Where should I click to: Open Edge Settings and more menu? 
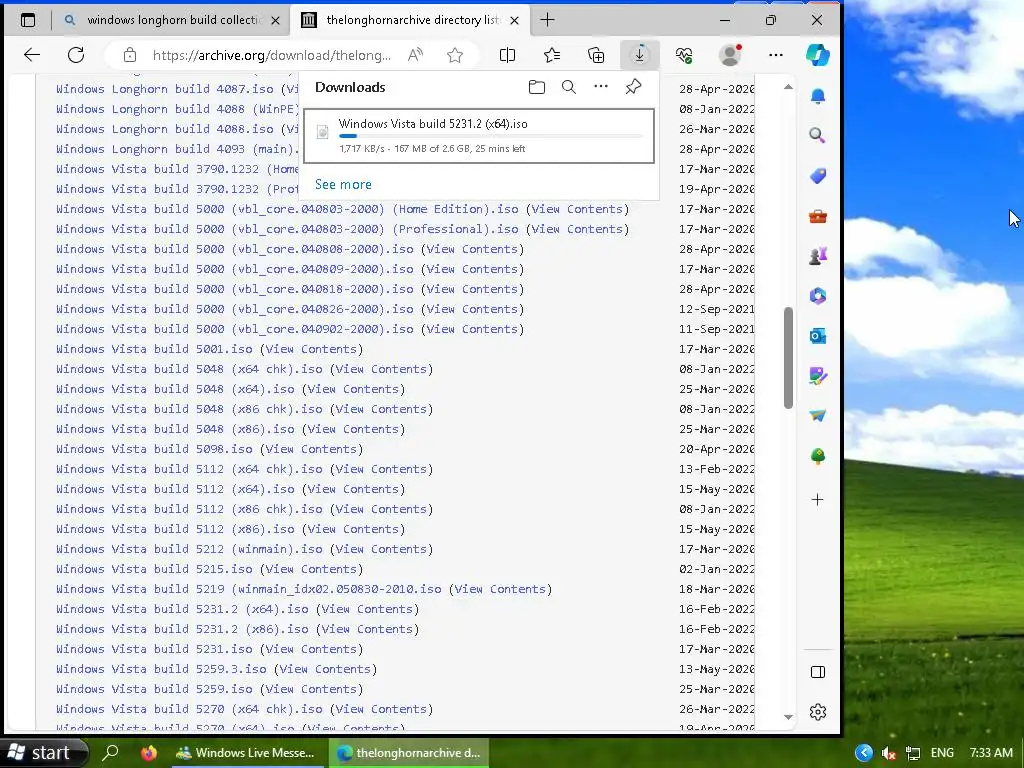tap(776, 55)
